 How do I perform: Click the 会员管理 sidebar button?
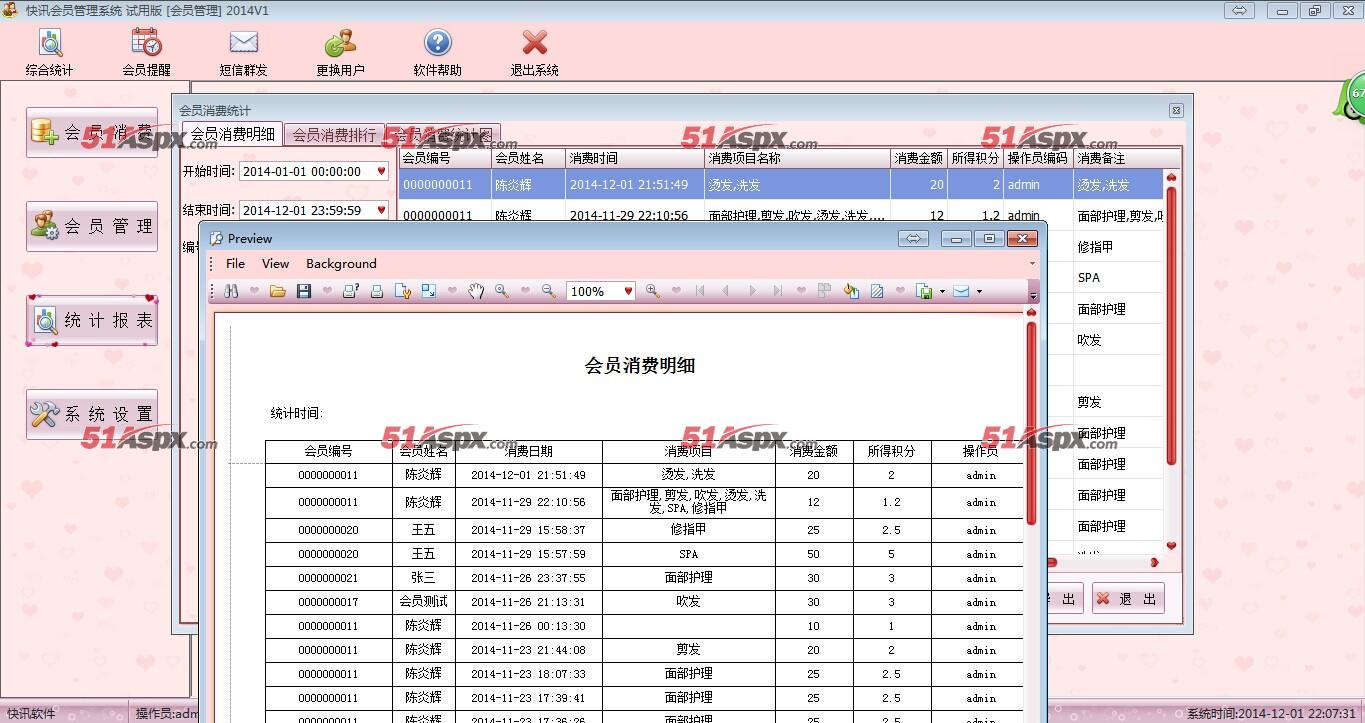pos(92,227)
